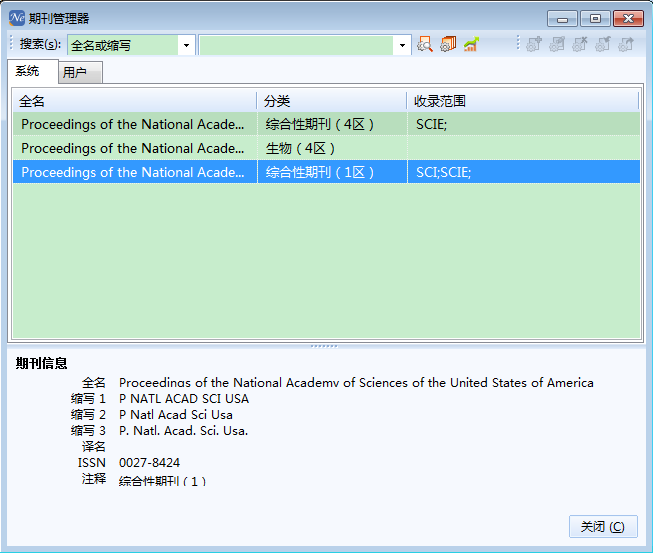Expand the search keyword combo box arrow
Image resolution: width=653 pixels, height=553 pixels.
(x=403, y=45)
